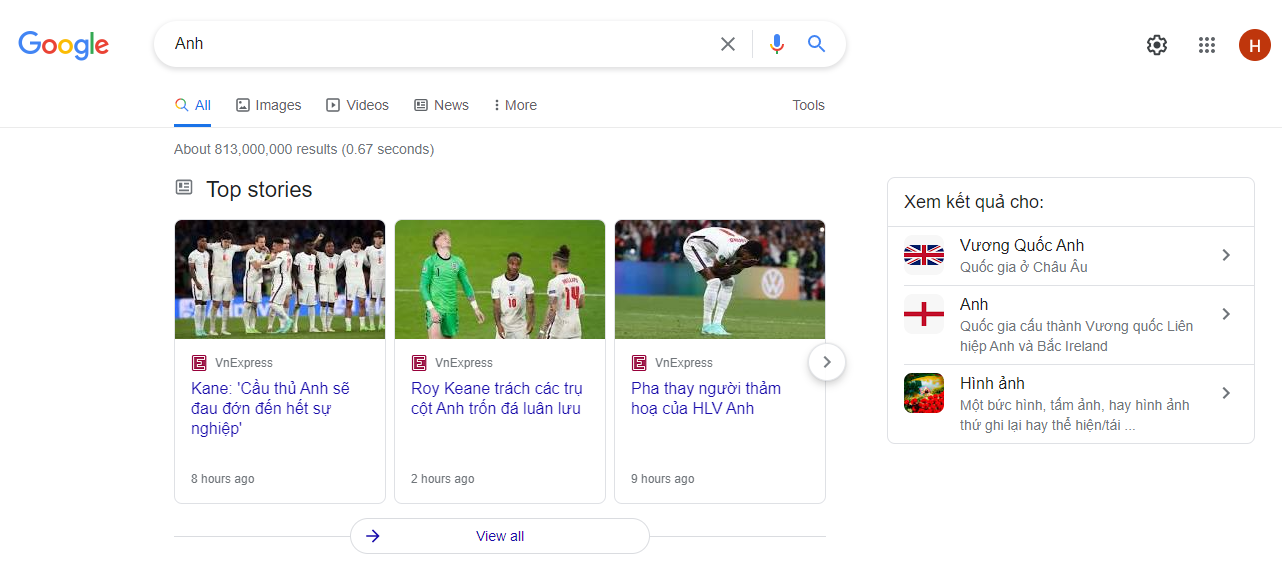Open the account avatar 'H'

click(x=1254, y=45)
